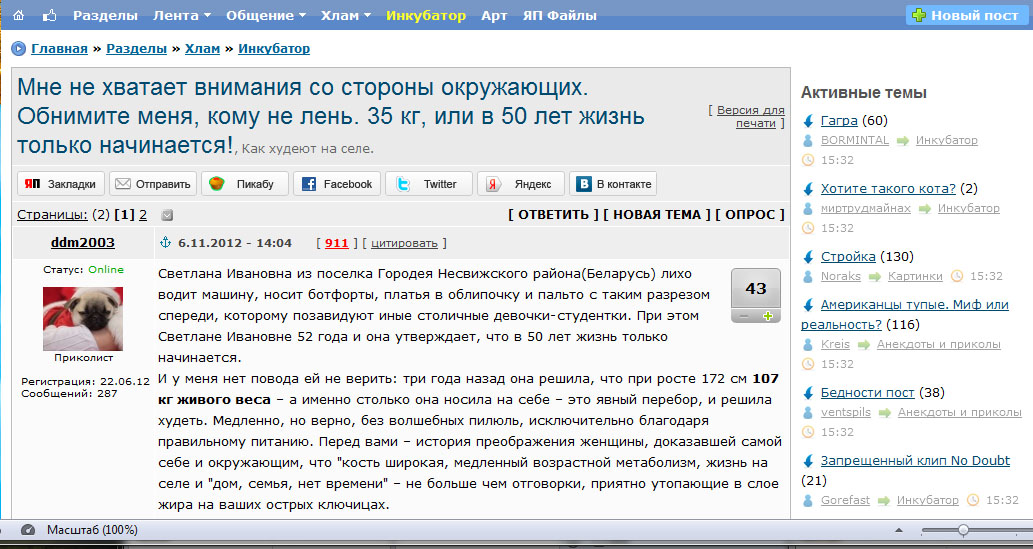
Task: Open the ЯП Файлы menu item
Action: tap(560, 15)
